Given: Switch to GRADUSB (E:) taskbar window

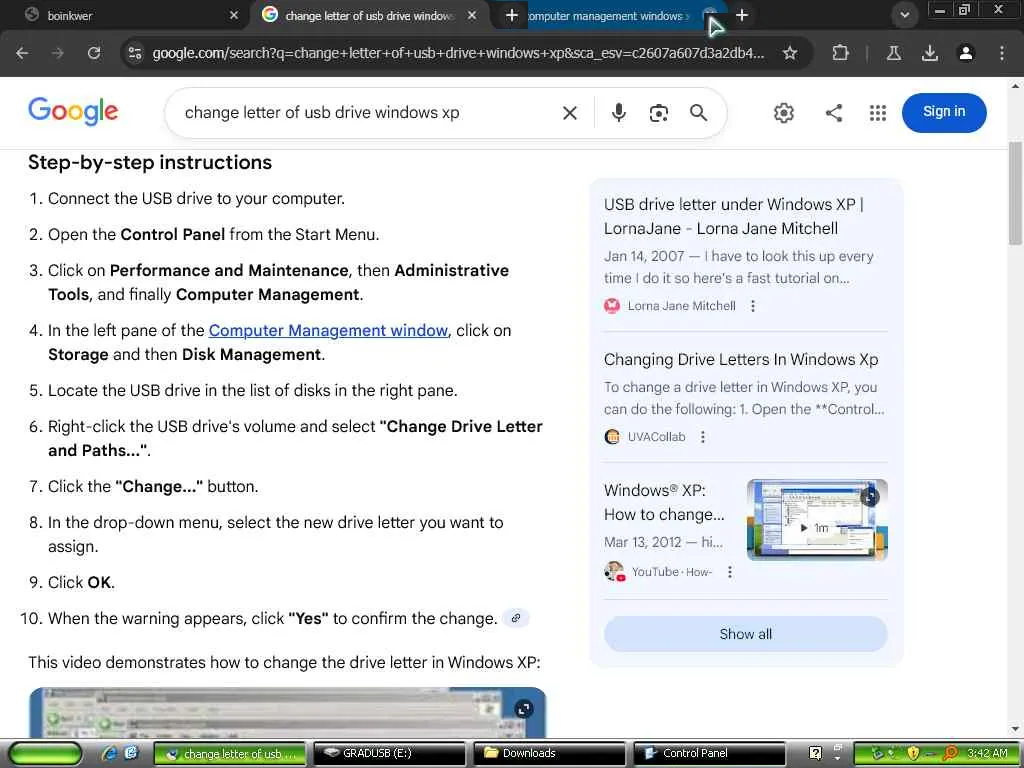Looking at the screenshot, I should tap(389, 754).
